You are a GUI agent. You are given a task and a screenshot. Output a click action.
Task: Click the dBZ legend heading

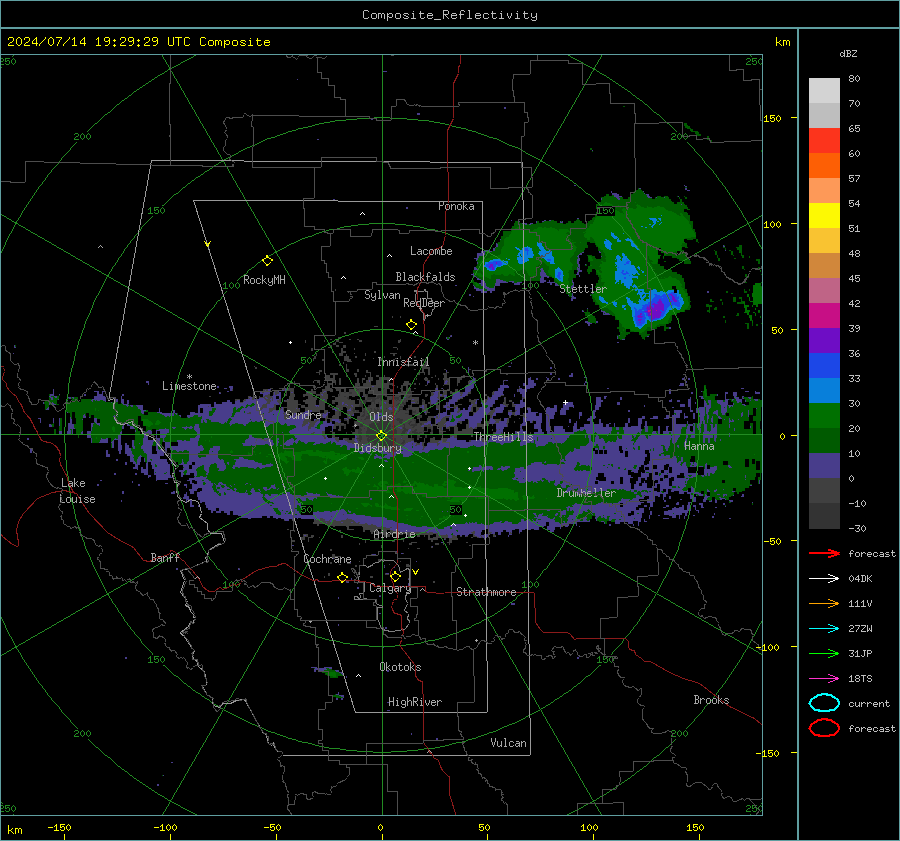[848, 53]
